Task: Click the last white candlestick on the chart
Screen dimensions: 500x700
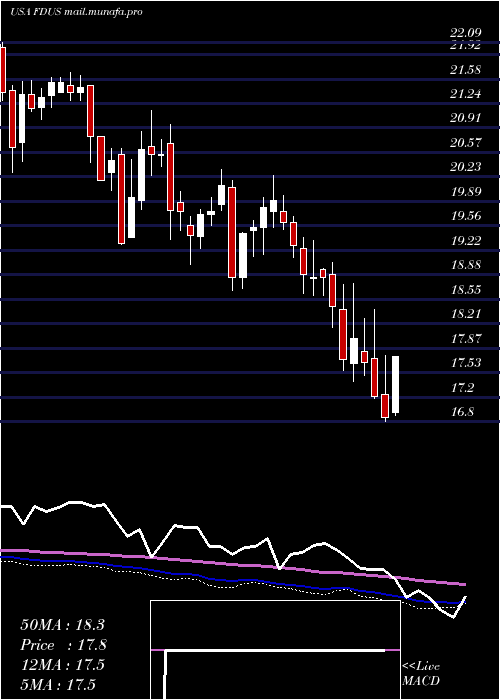Action: (396, 385)
